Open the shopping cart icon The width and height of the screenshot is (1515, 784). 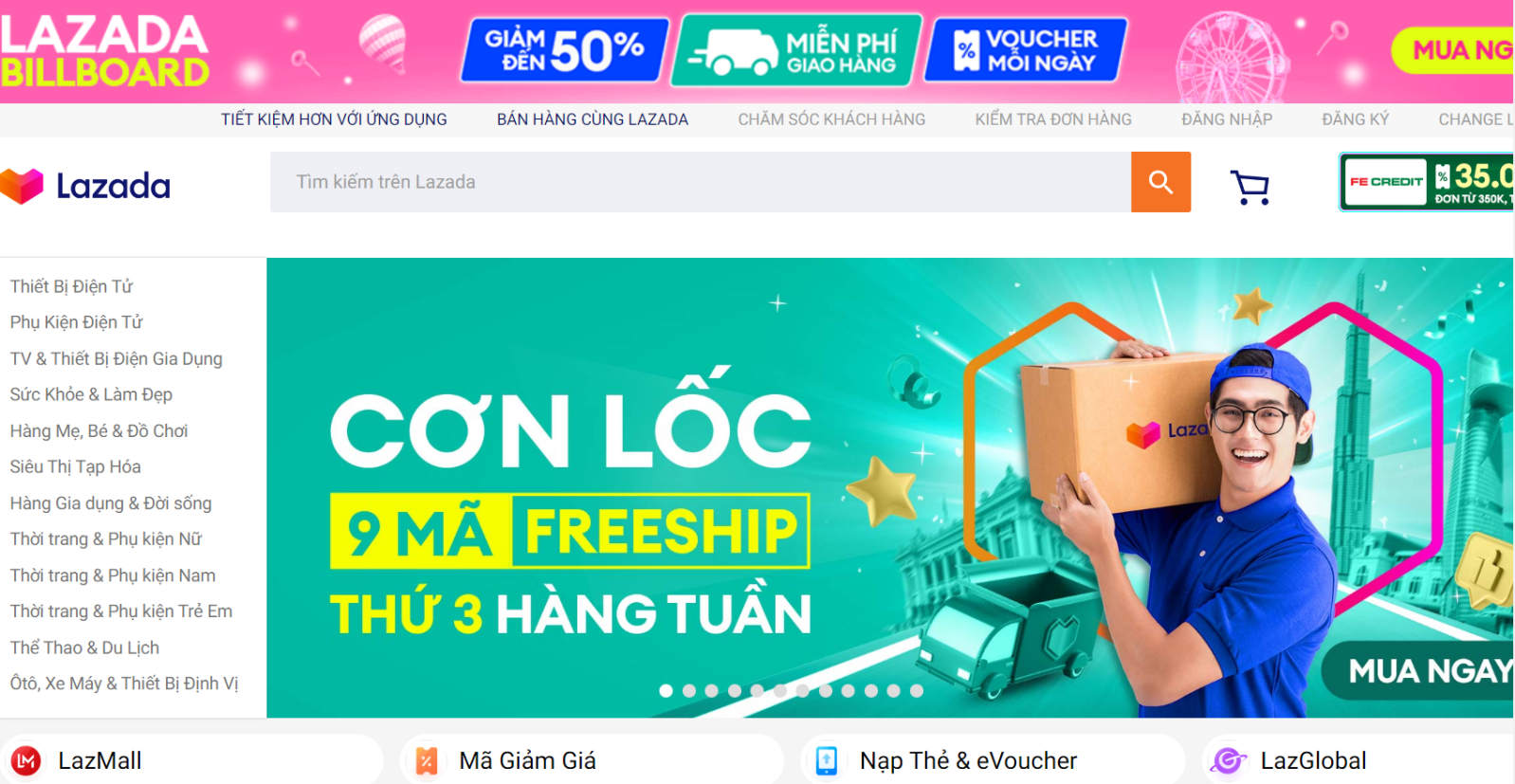[x=1250, y=187]
